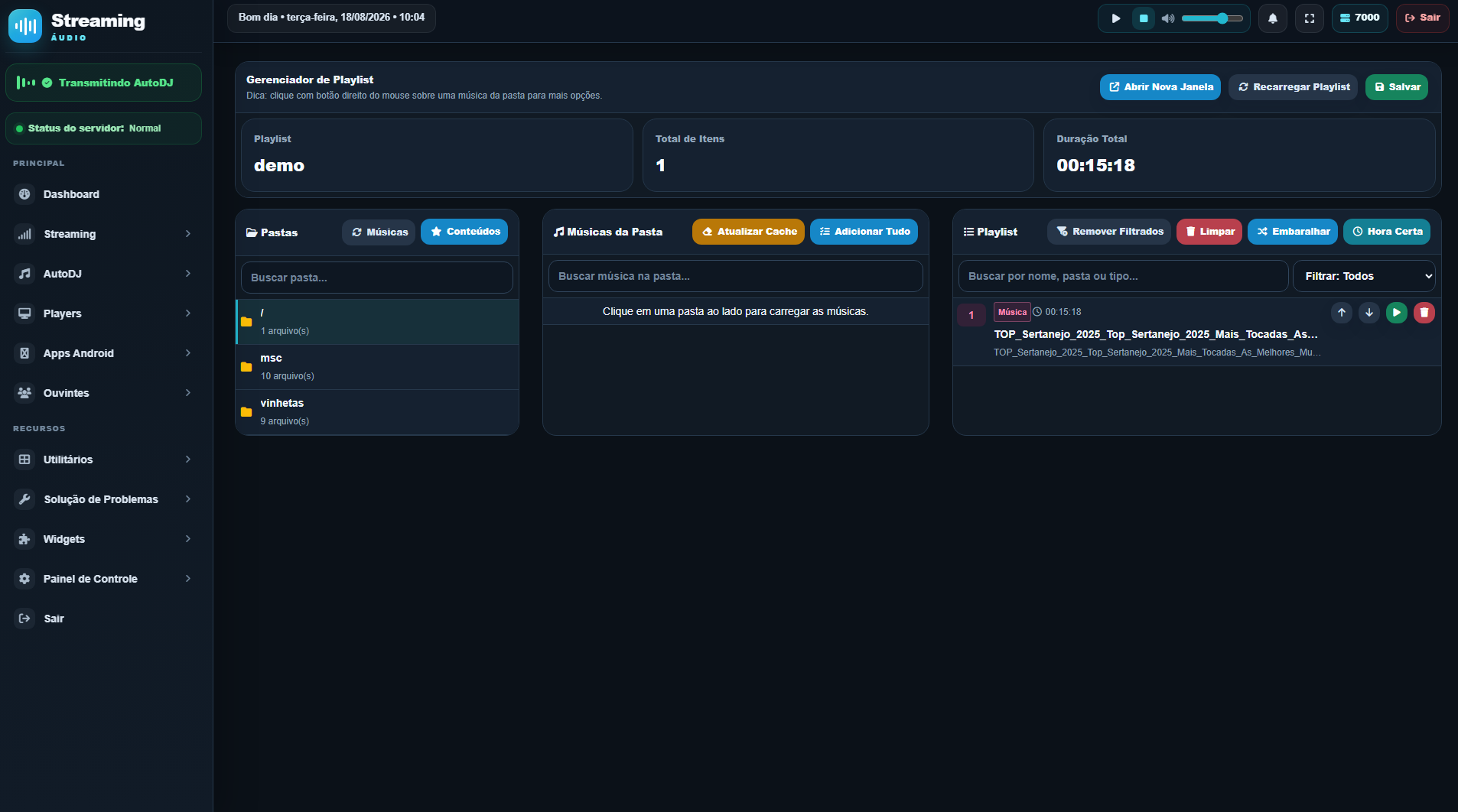Open the Filtrar: Todos dropdown

click(1364, 276)
